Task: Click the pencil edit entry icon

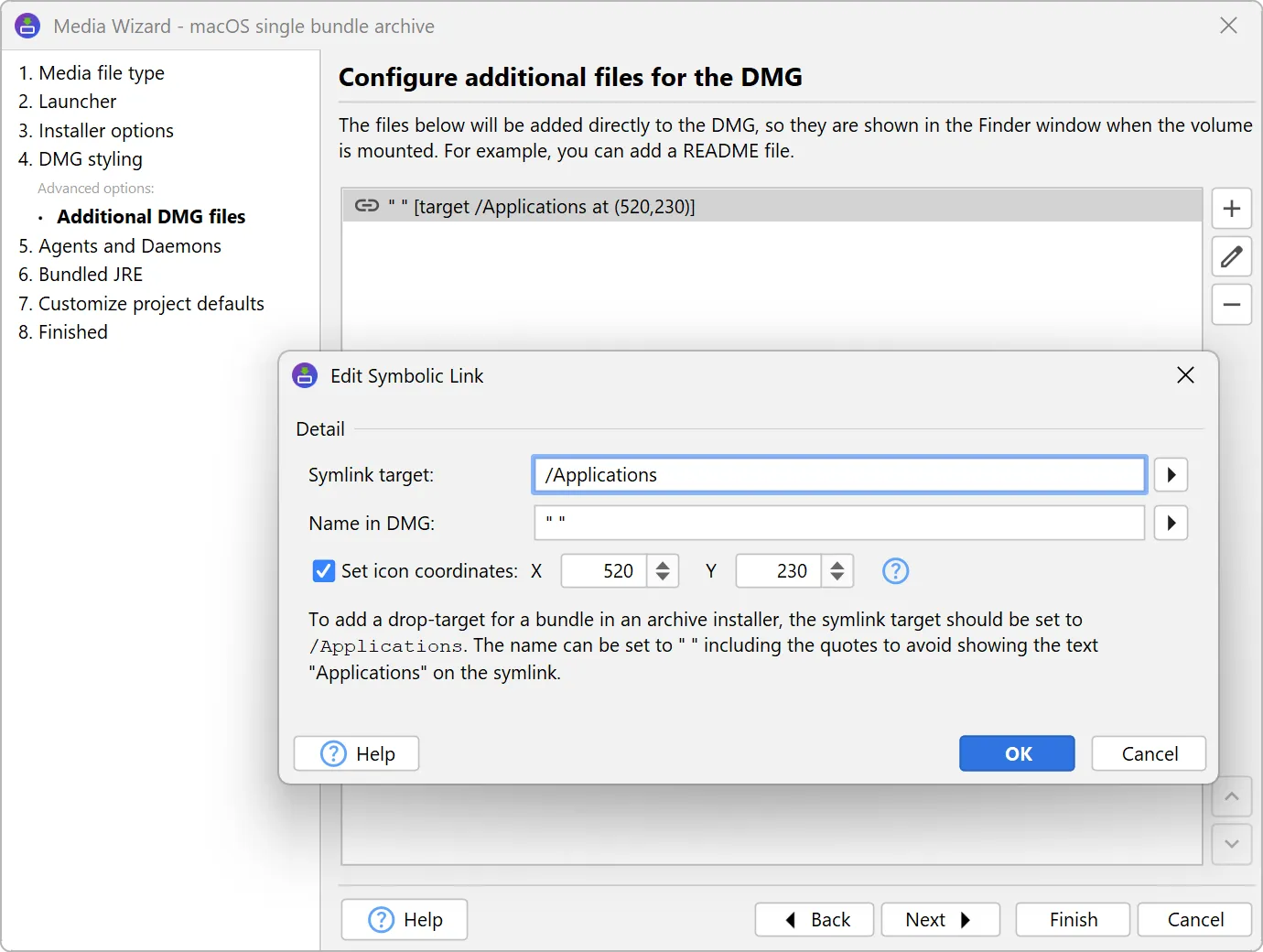Action: click(x=1231, y=256)
